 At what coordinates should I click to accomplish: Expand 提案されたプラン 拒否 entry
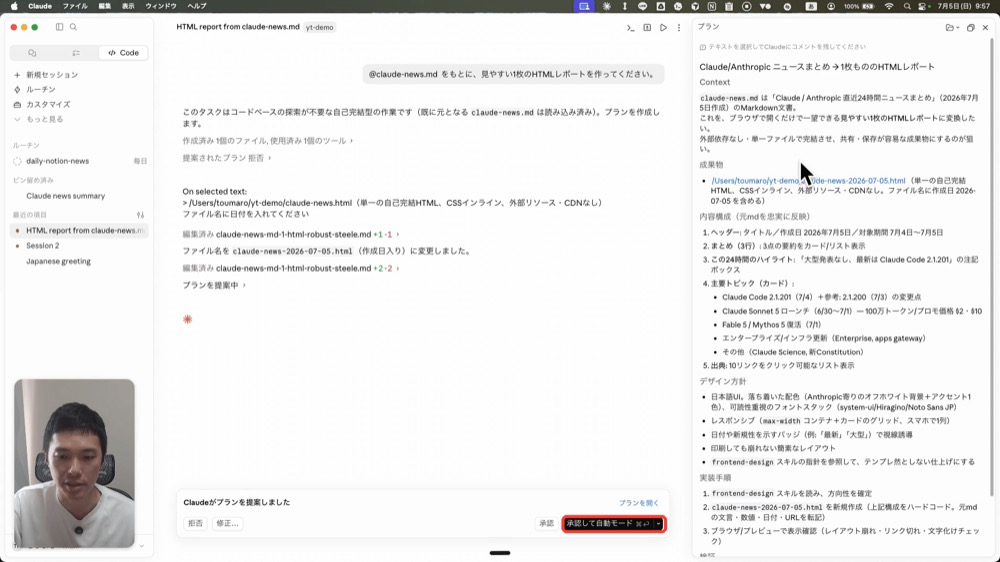coord(226,158)
